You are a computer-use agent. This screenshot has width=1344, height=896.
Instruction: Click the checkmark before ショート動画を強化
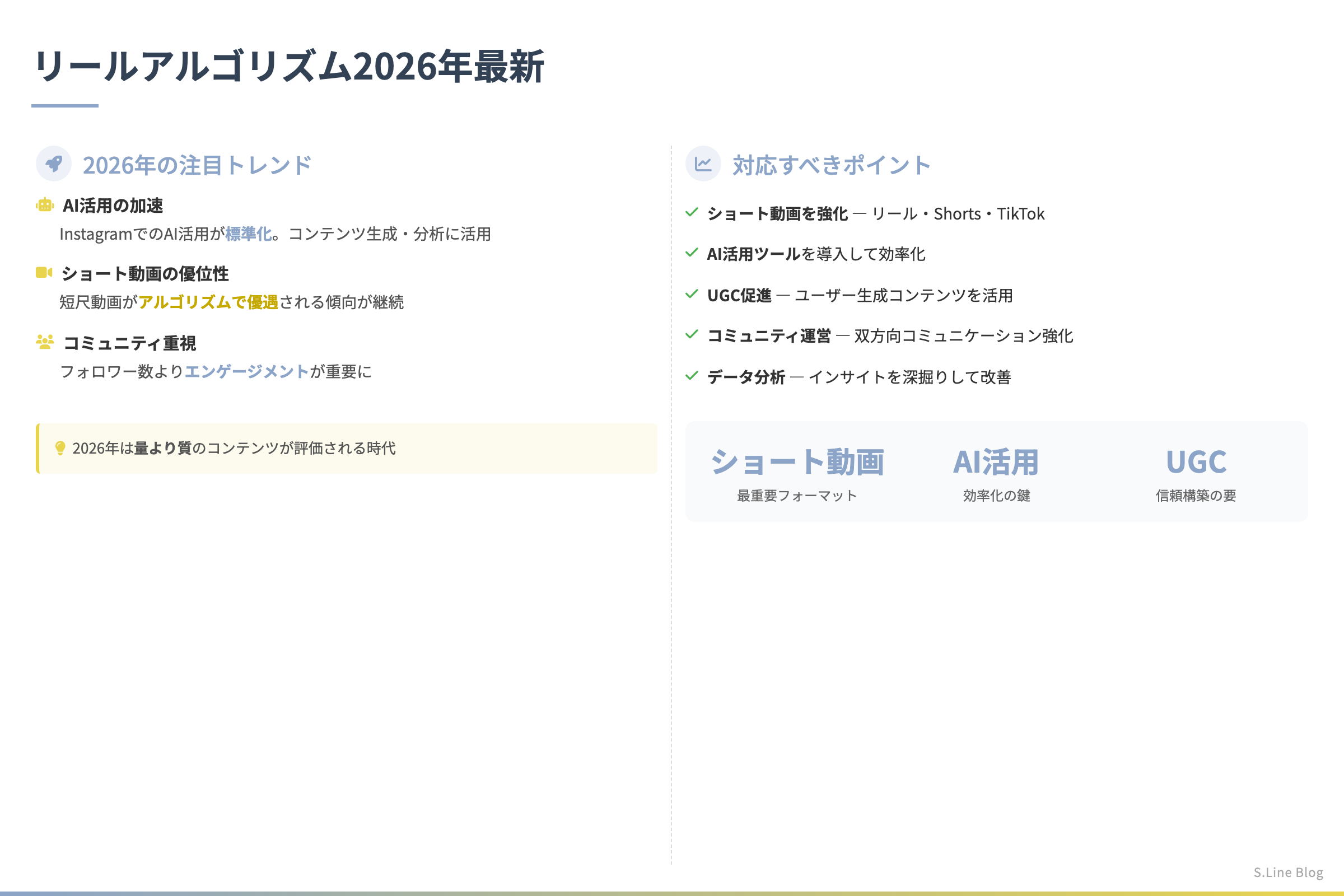coord(692,213)
